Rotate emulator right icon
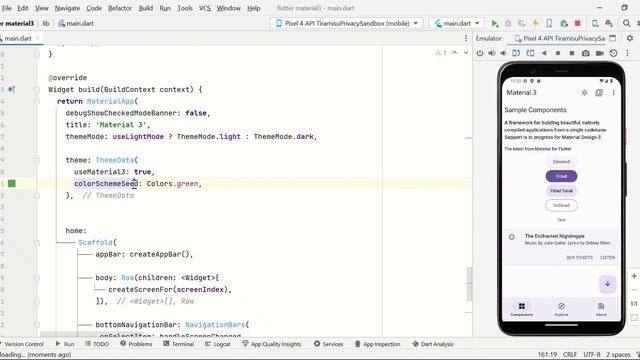The height and width of the screenshot is (360, 640). tap(530, 53)
